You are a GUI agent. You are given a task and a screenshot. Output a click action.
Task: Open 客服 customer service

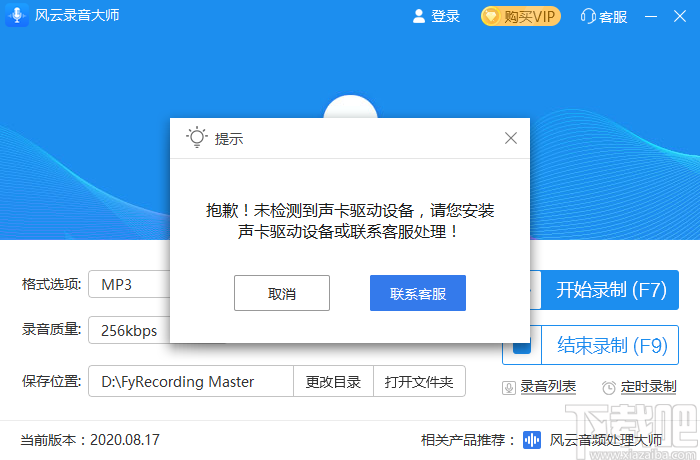[613, 17]
